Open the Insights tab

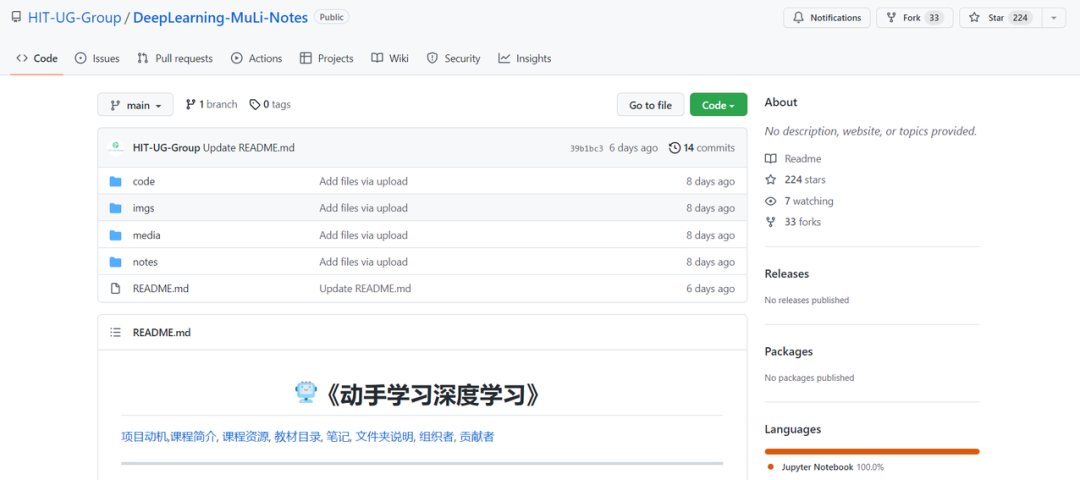(x=525, y=59)
